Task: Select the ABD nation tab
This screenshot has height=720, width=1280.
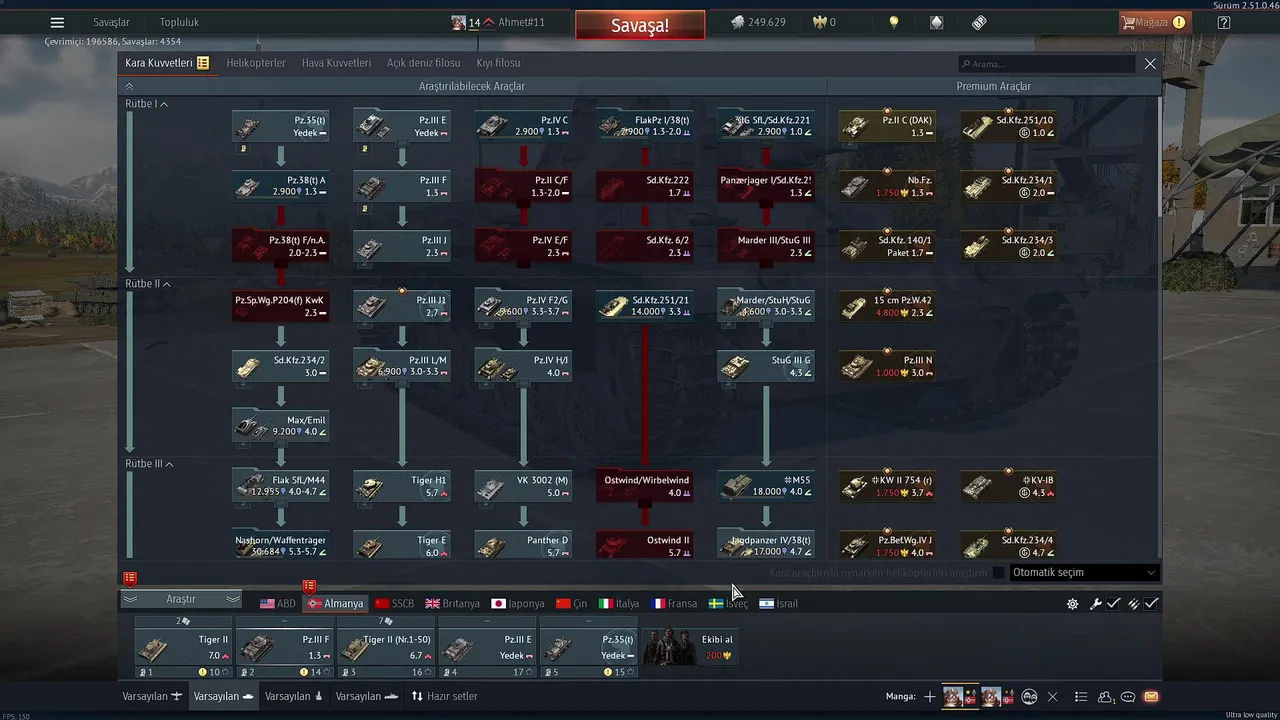Action: click(x=278, y=604)
